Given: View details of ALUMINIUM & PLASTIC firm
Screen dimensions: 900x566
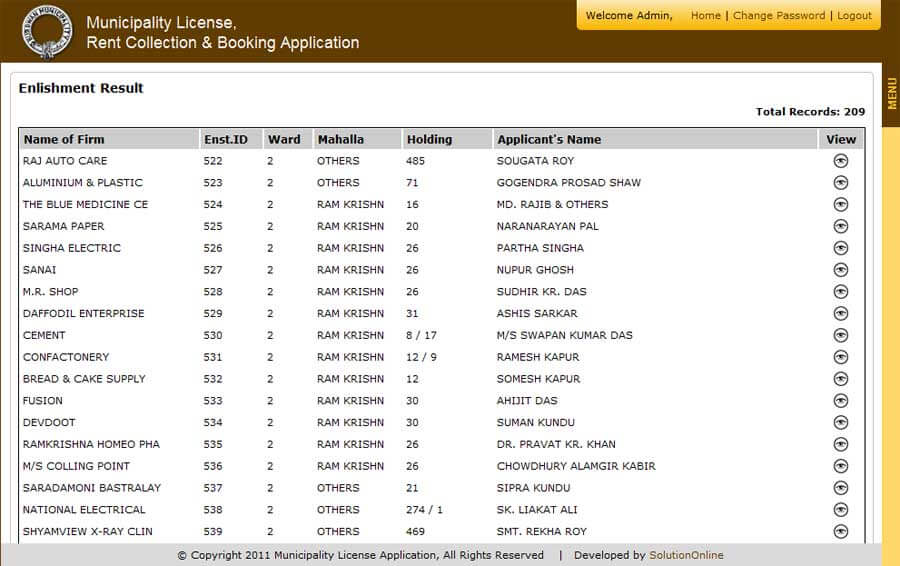Looking at the screenshot, I should pyautogui.click(x=840, y=183).
